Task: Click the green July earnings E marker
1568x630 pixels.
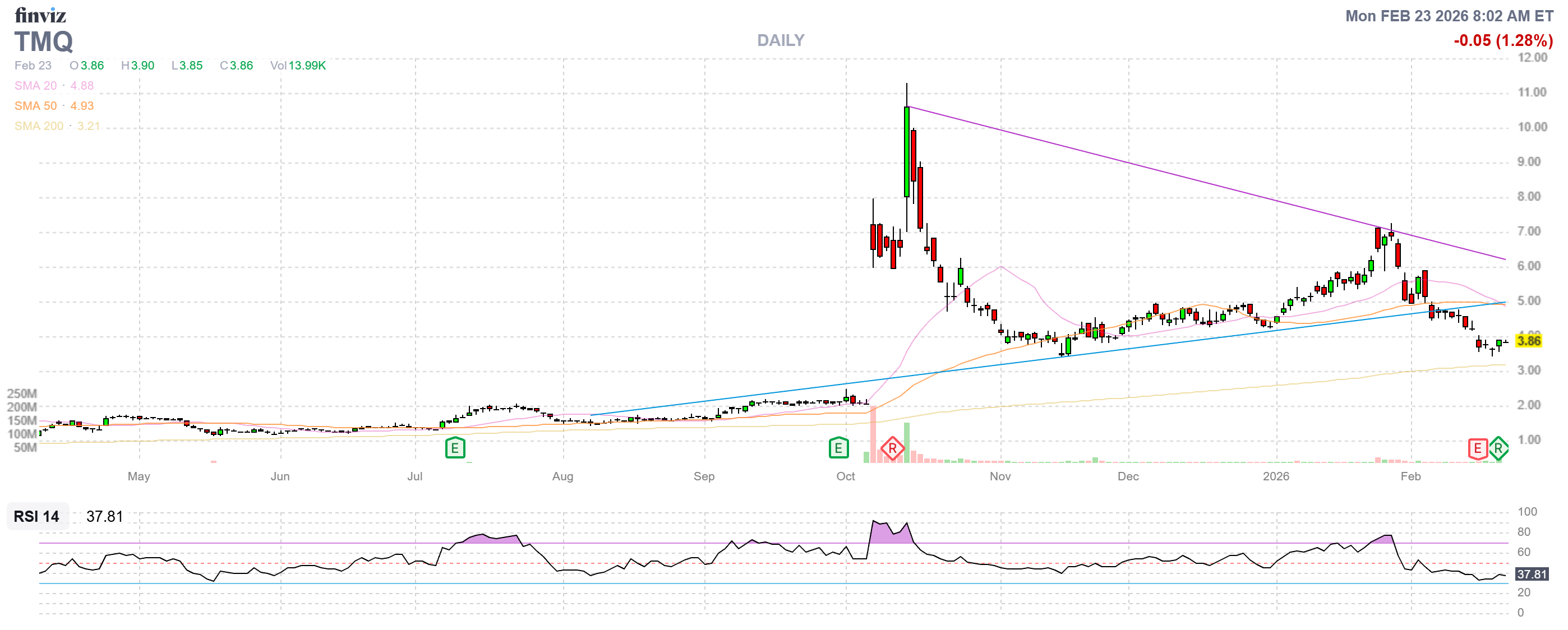Action: click(x=455, y=448)
